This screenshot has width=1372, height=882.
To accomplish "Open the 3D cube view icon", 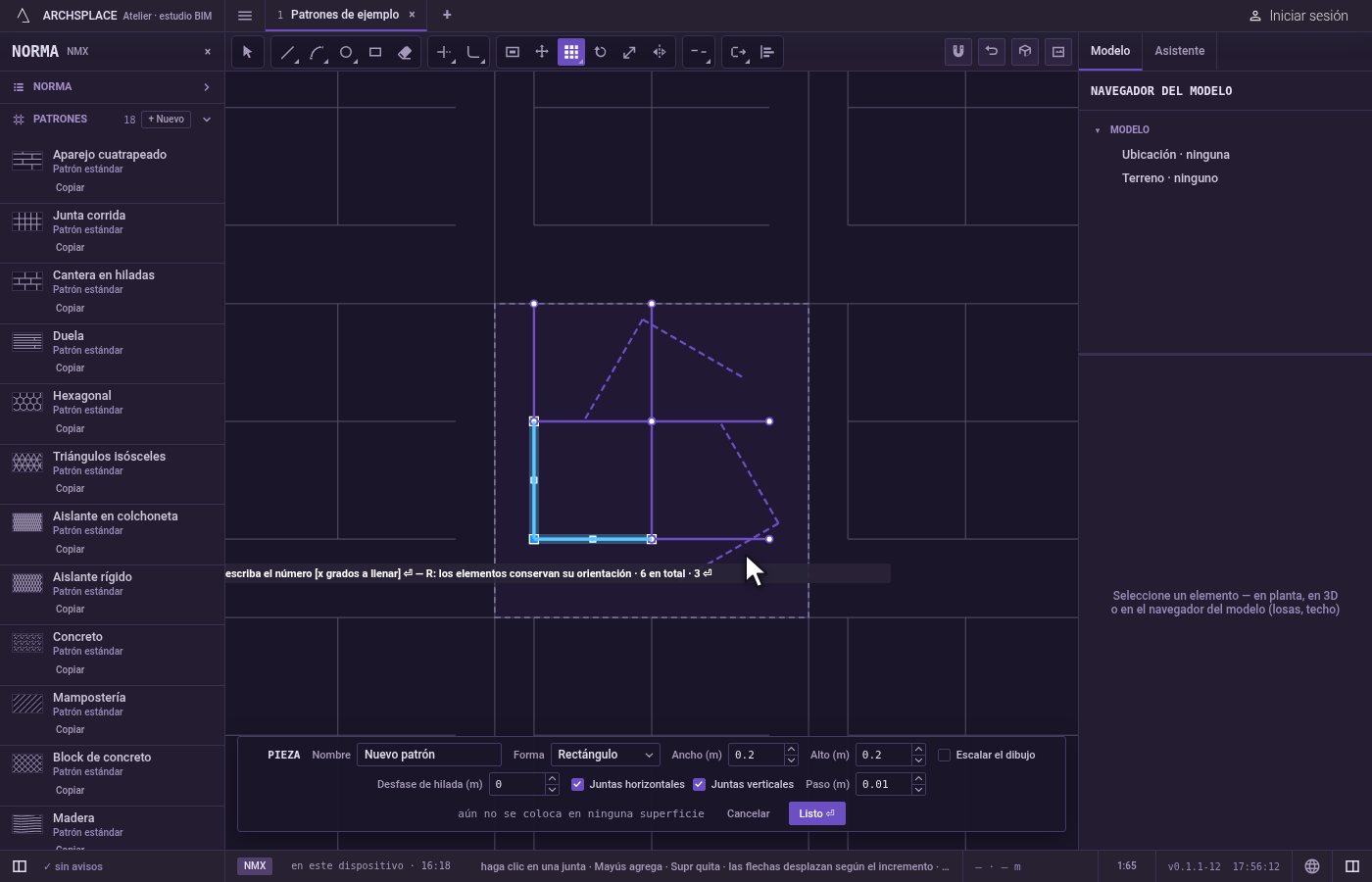I will [1025, 52].
